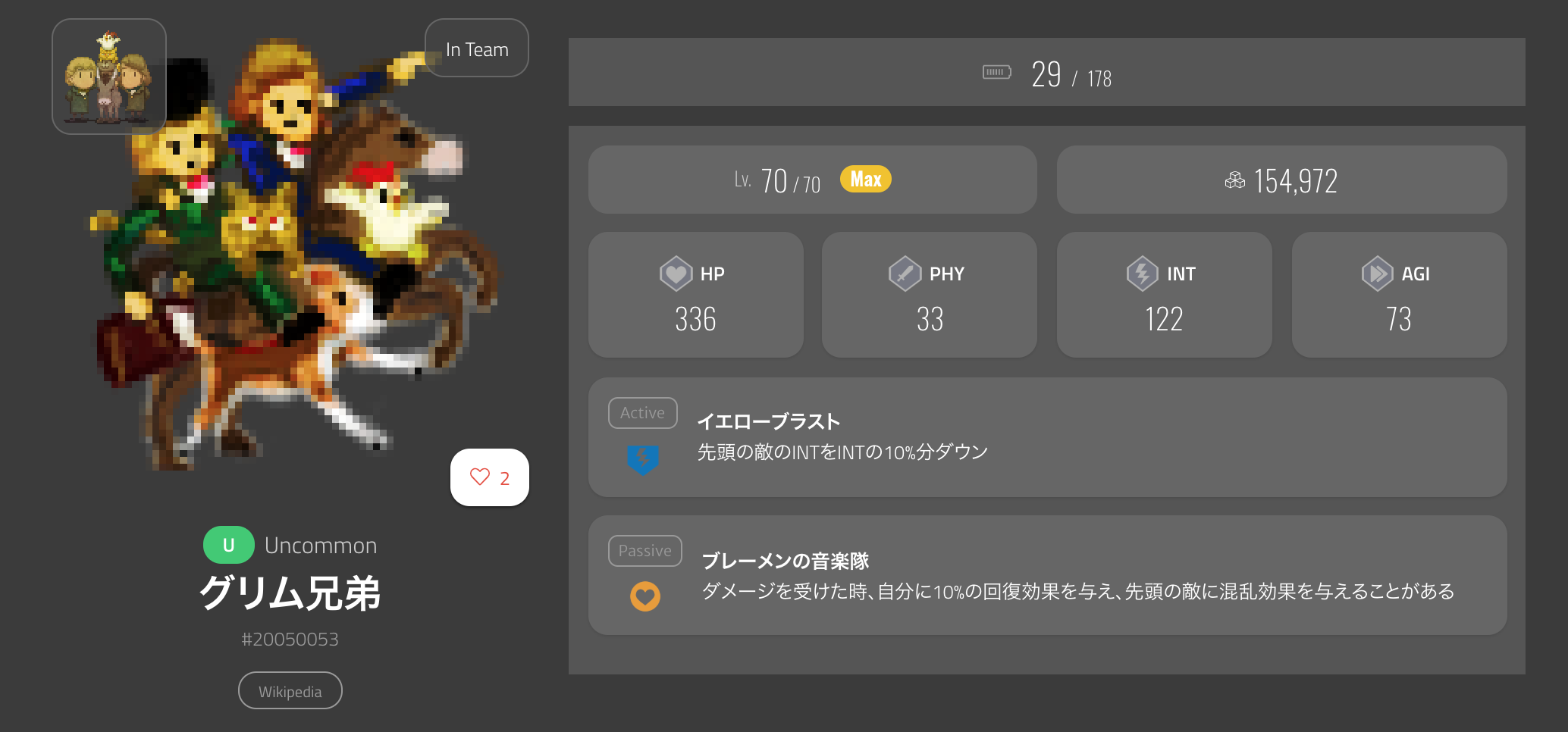Open the Wikipedia link button
Screen dimensions: 1568x732
pos(290,691)
